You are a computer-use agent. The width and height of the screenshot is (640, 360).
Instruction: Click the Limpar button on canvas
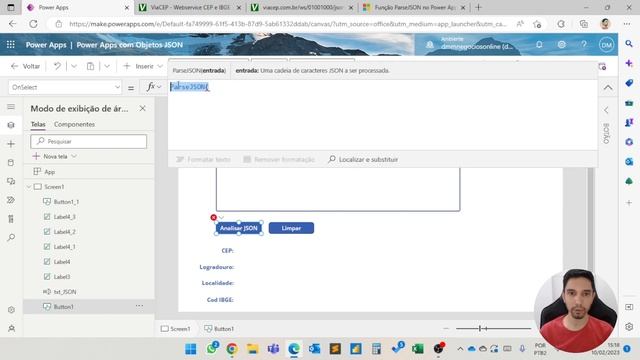[291, 228]
